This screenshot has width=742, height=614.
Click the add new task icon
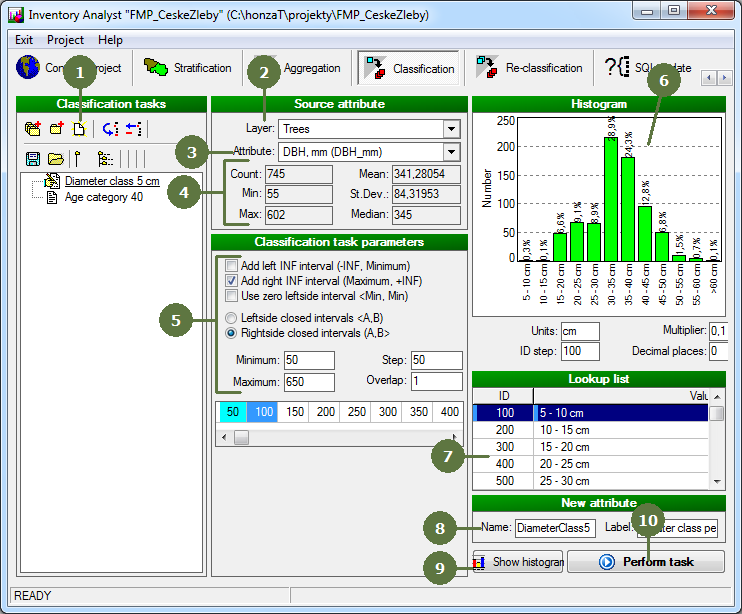click(x=56, y=129)
